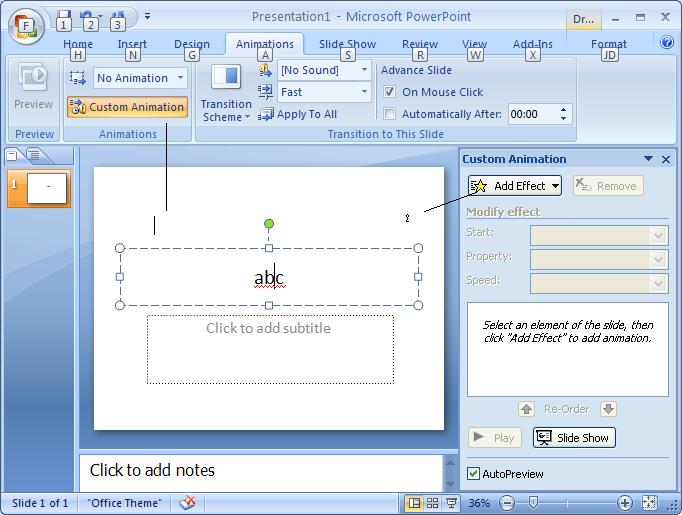The height and width of the screenshot is (515, 682).
Task: Open the Transition Scheme gallery
Action: coord(226,94)
